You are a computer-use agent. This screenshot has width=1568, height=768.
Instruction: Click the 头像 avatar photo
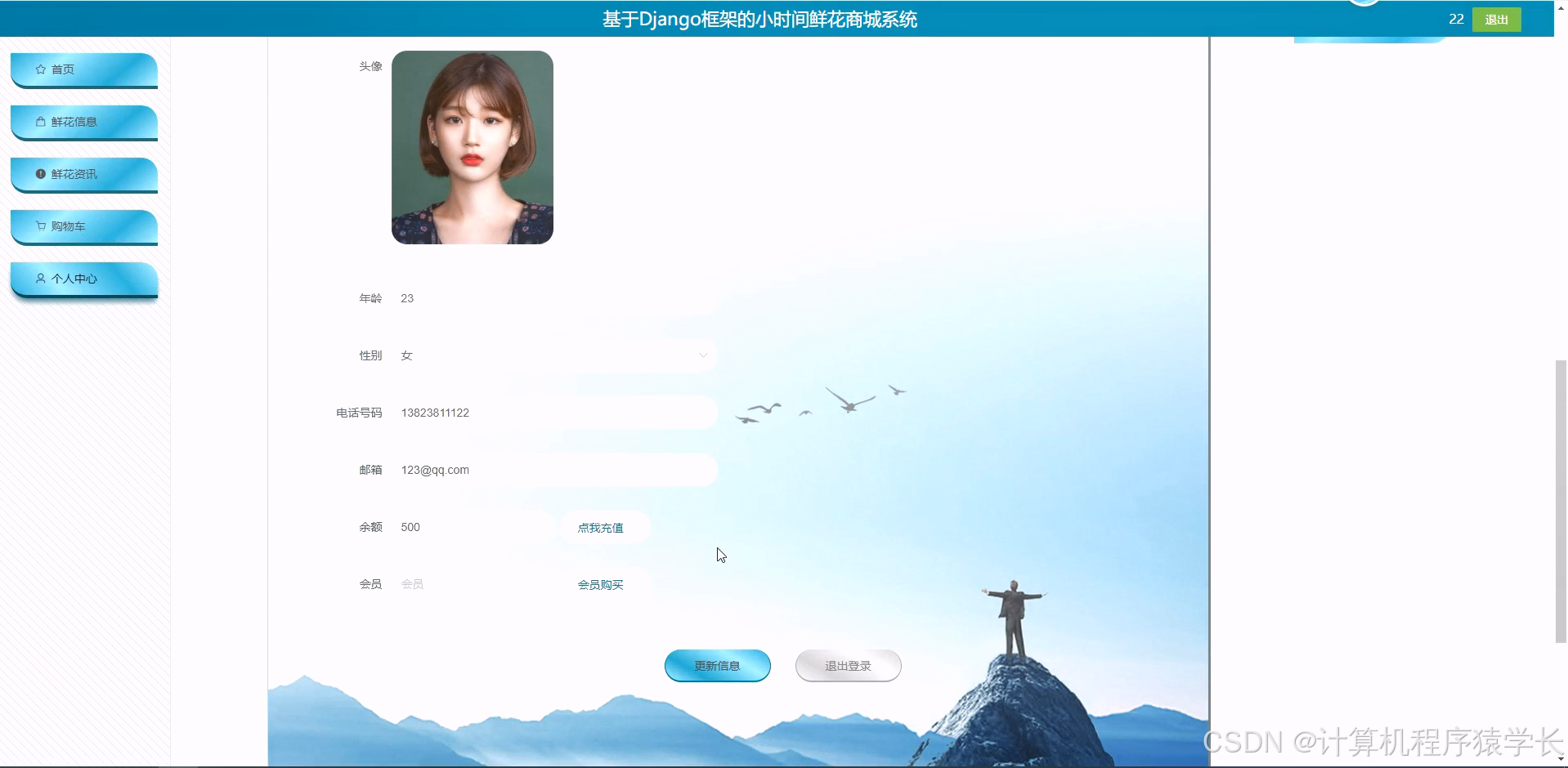[x=473, y=147]
